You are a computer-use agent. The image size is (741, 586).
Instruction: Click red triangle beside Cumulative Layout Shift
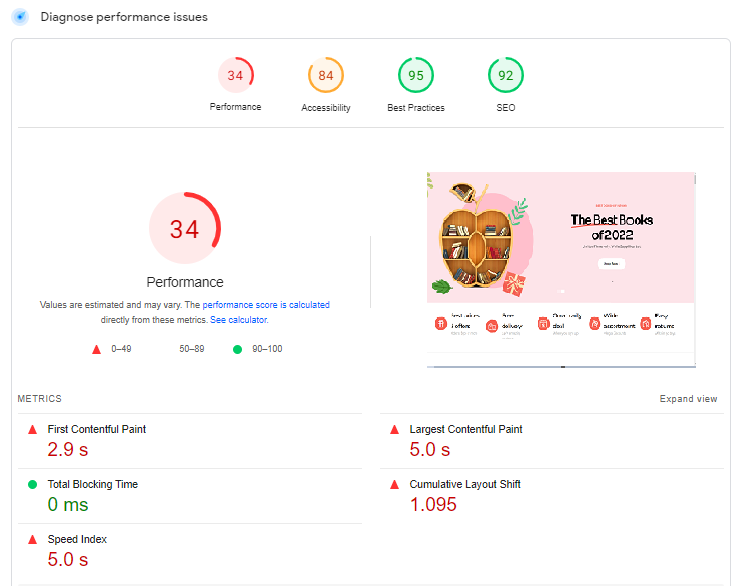394,485
